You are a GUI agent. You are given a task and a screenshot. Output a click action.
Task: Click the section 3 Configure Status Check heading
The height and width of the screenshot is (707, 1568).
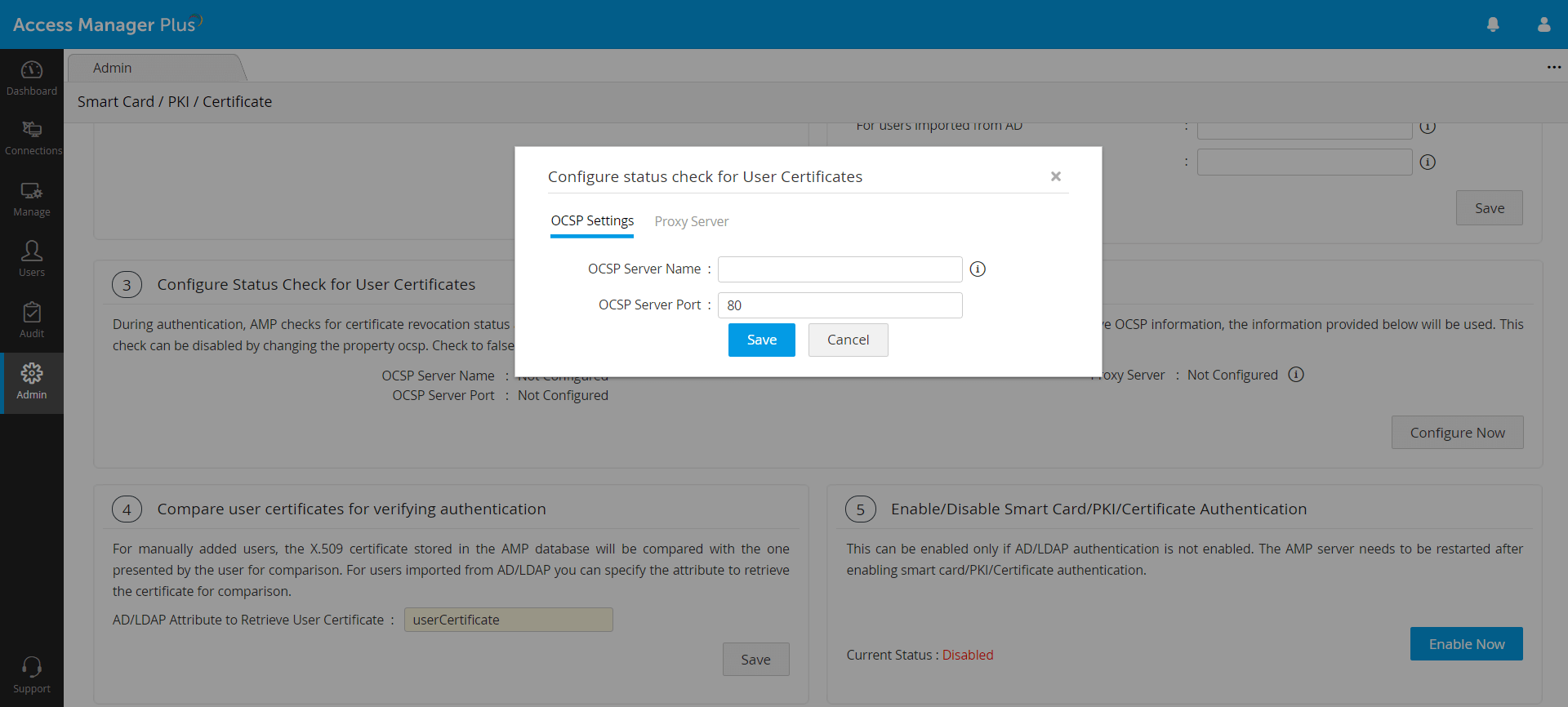(x=316, y=285)
